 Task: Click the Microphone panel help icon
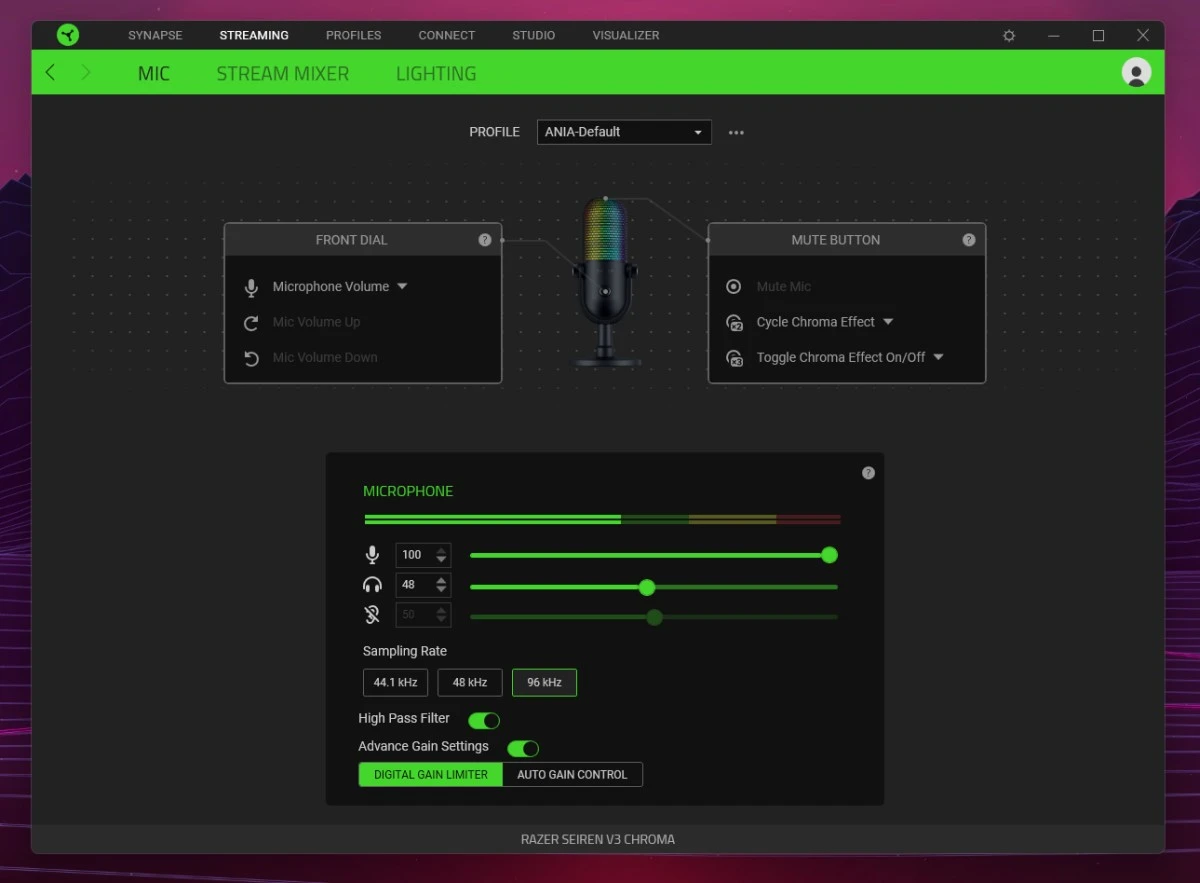coord(868,473)
